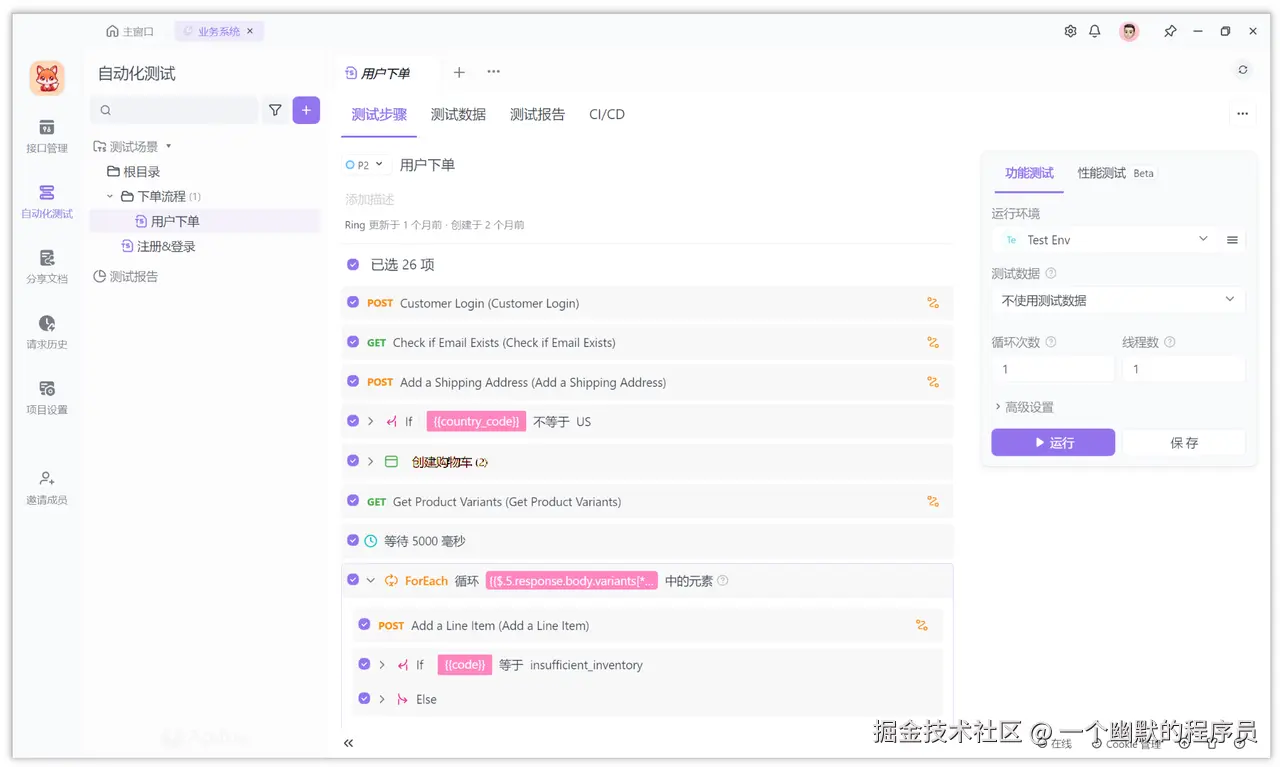The image size is (1280, 767).
Task: 取消选中 Add a Line Item 步骤
Action: coord(364,624)
